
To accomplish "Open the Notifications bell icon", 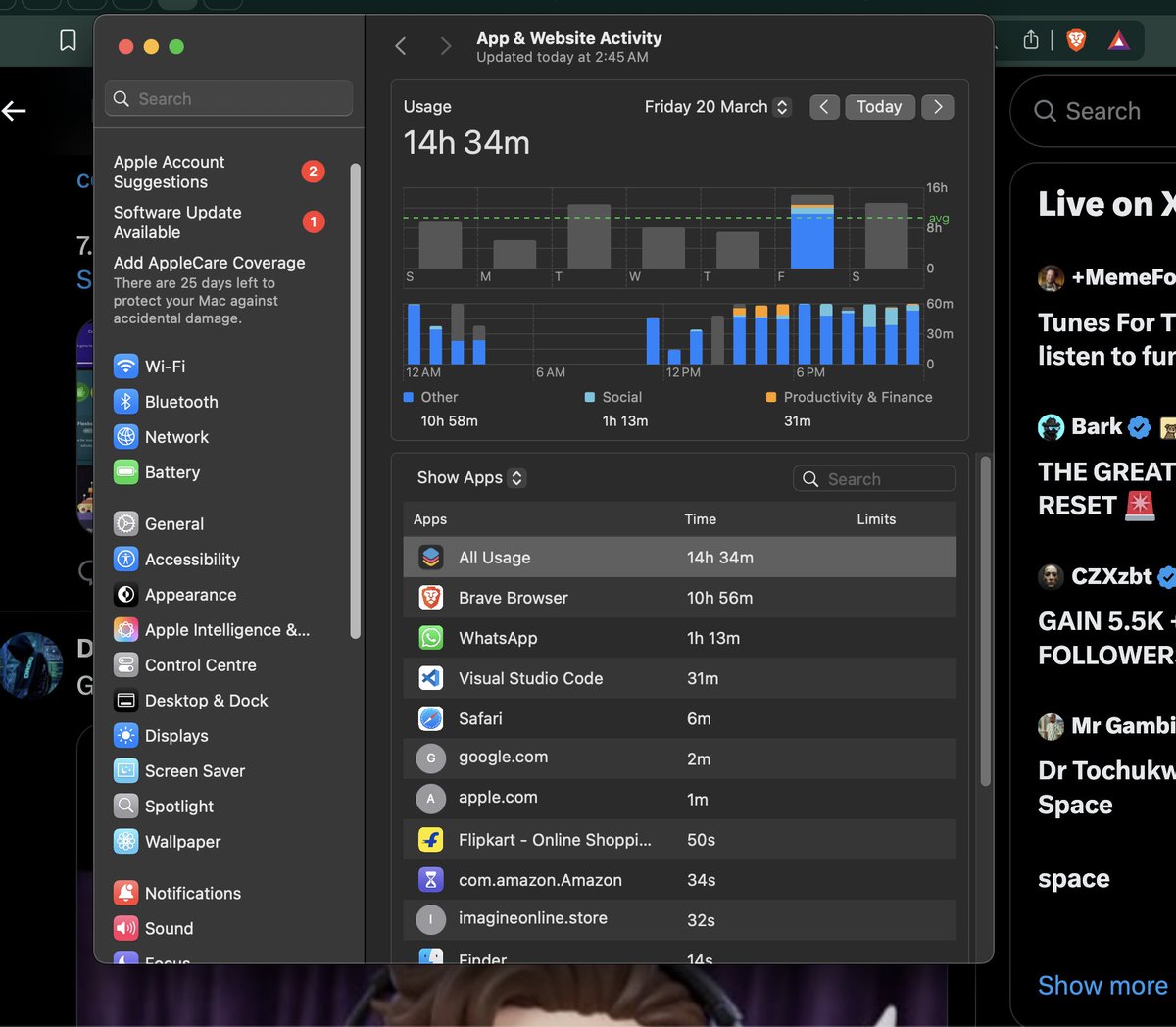I will point(125,894).
